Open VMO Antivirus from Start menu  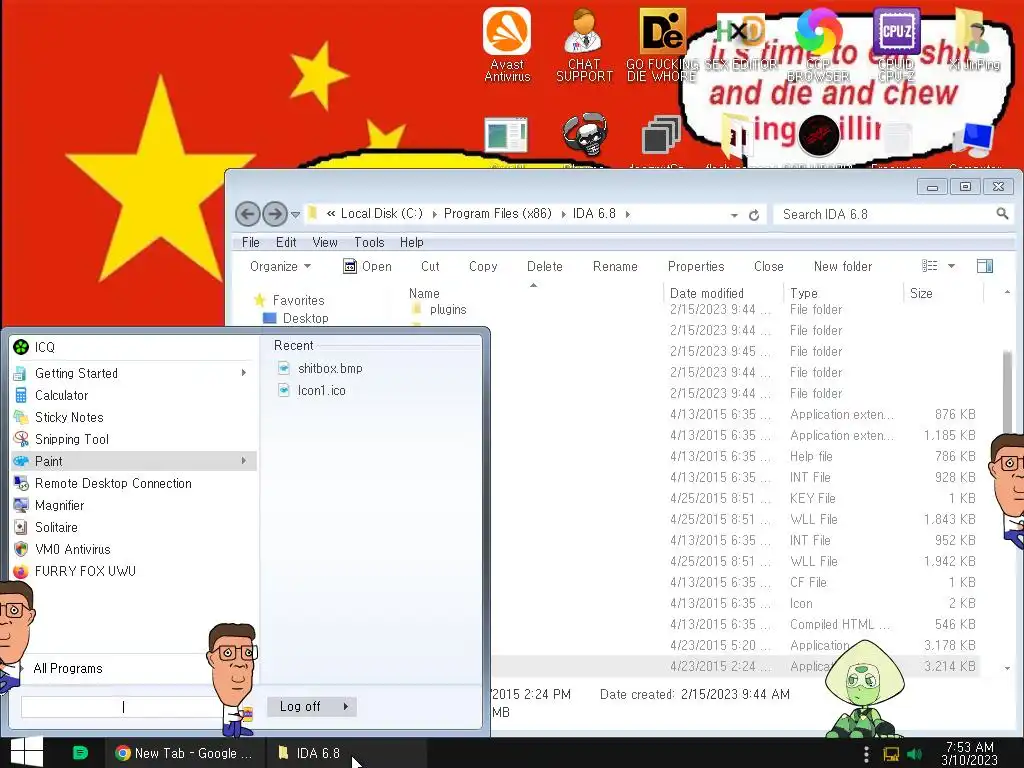click(x=134, y=549)
